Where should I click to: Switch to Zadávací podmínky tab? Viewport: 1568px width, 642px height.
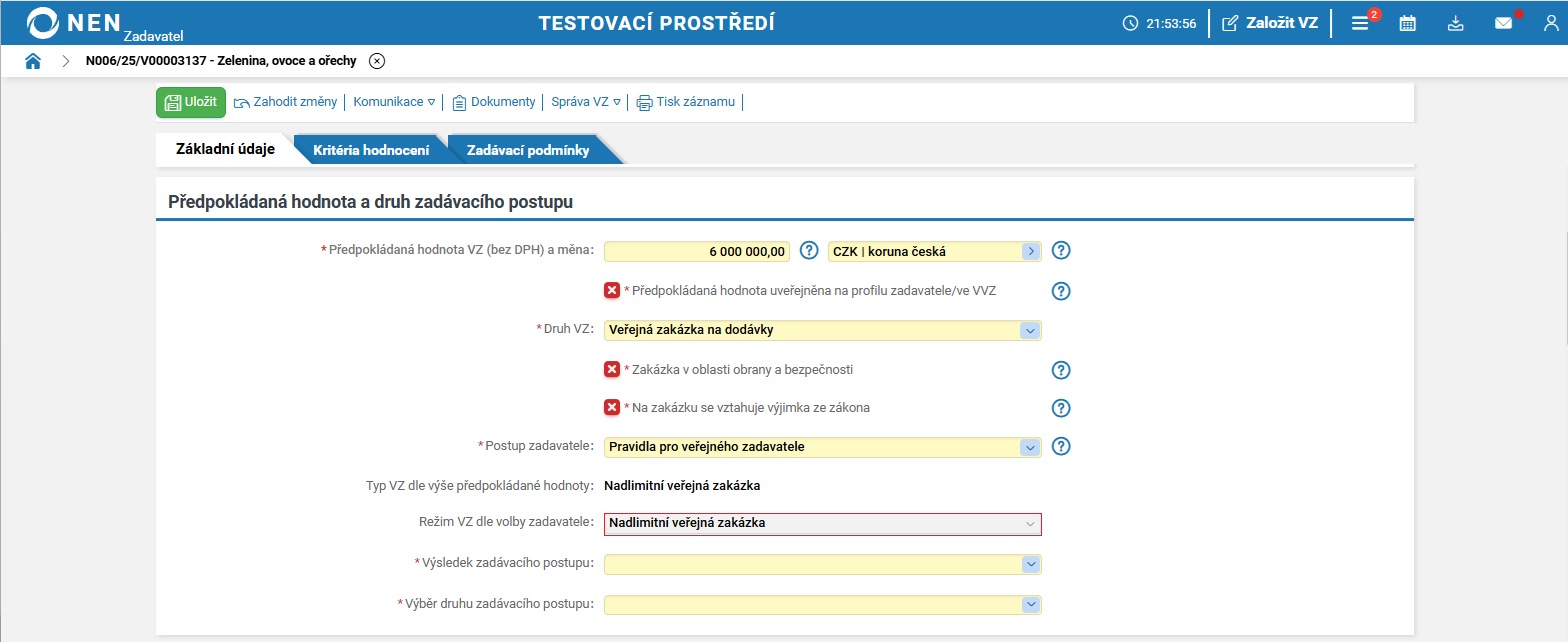point(528,150)
